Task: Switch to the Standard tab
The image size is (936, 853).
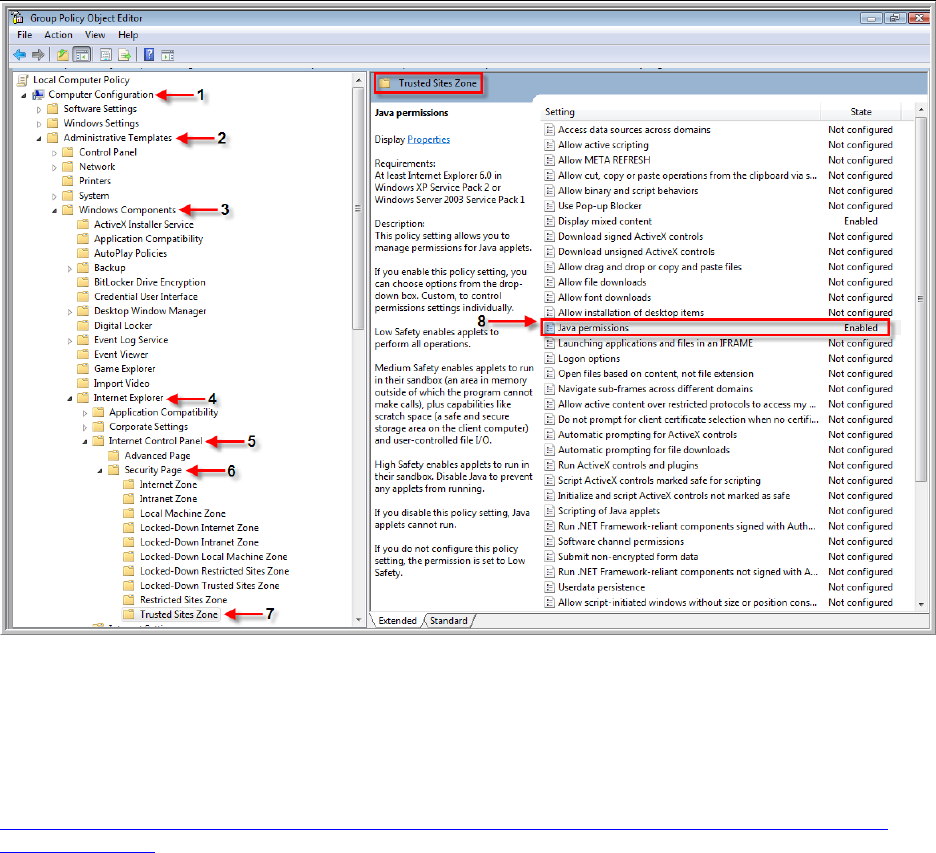Action: click(448, 621)
